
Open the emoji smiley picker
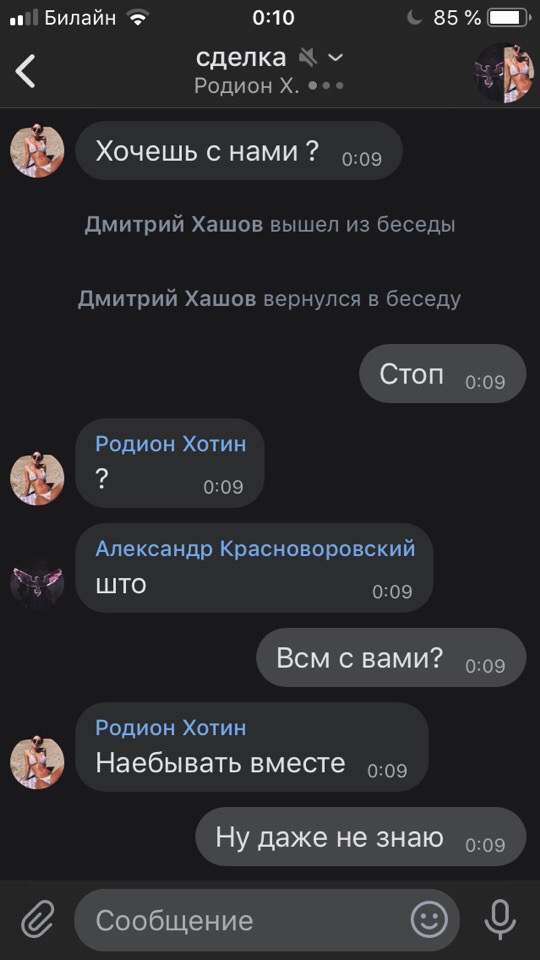pos(429,920)
